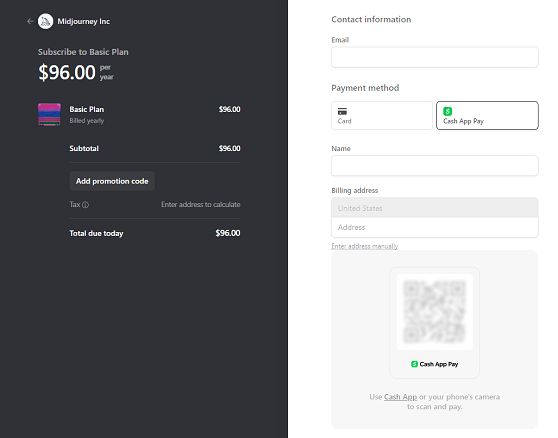Click the Midjourney Inc merchant name
Viewport: 558px width, 438px height.
click(x=84, y=21)
